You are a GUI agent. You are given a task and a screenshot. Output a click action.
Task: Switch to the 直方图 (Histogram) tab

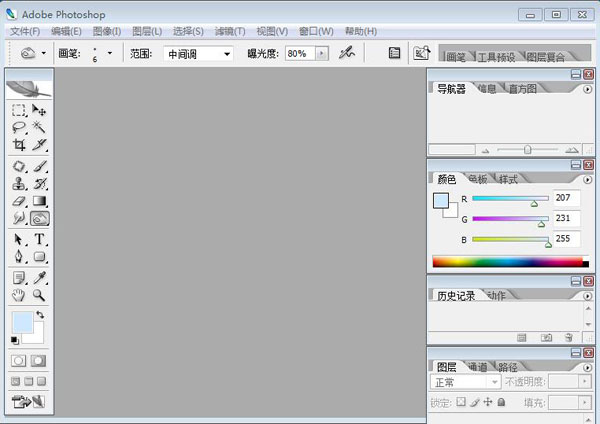[x=521, y=89]
